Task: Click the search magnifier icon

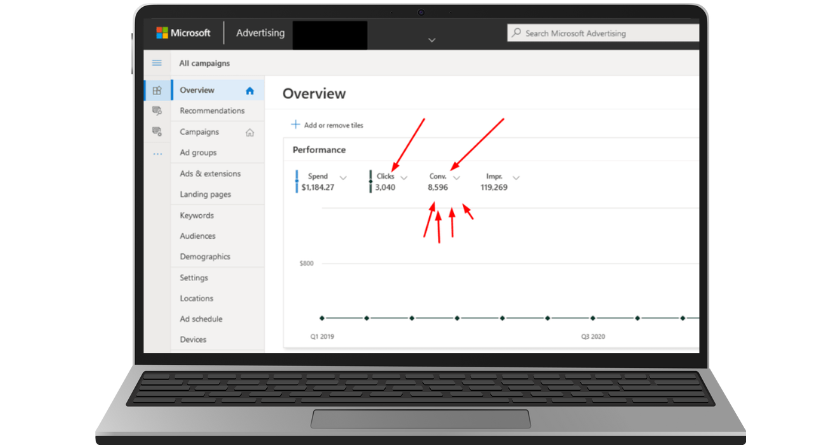Action: pos(516,33)
